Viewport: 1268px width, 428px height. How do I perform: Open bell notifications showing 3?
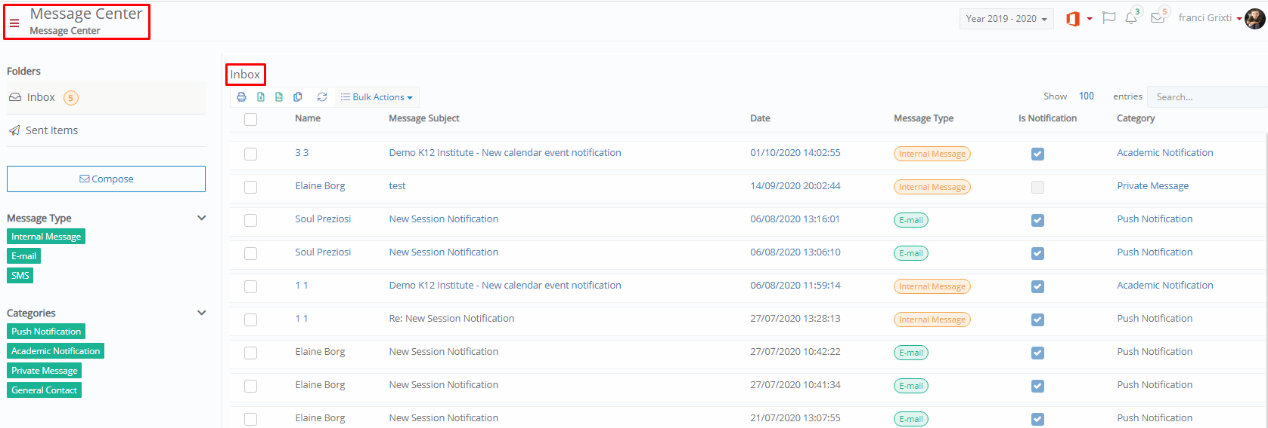[1131, 18]
